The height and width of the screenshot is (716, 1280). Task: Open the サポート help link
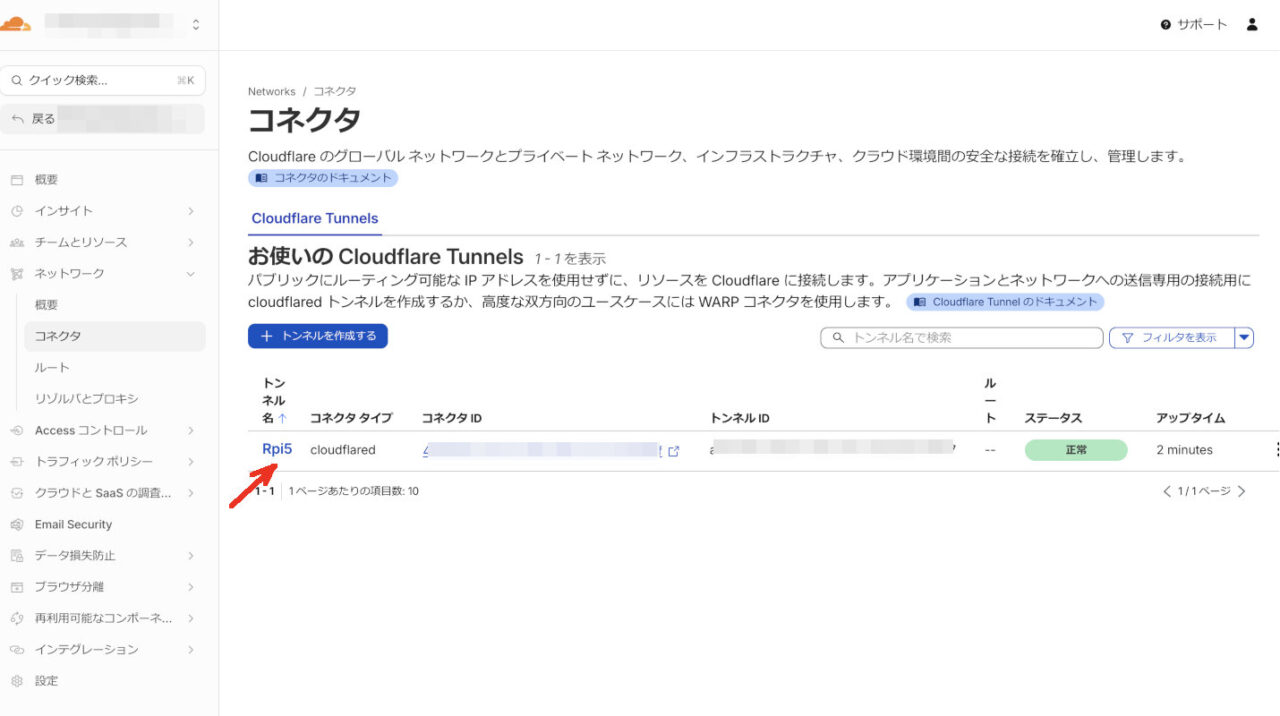tap(1194, 24)
